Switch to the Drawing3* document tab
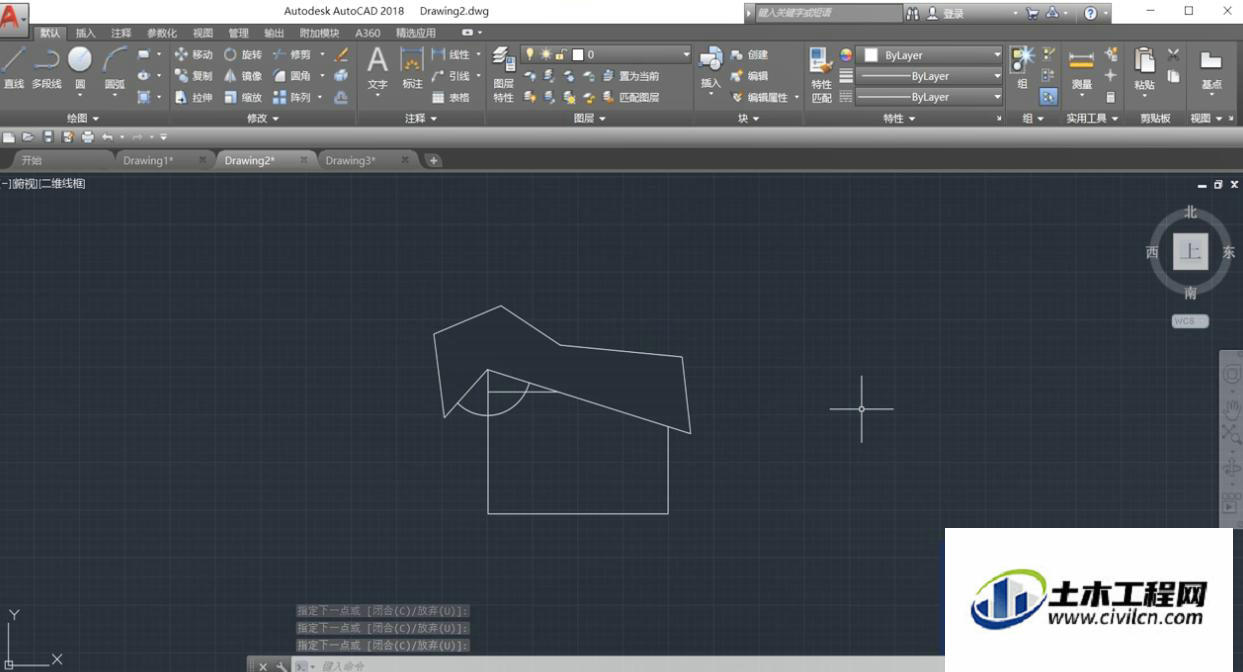 pyautogui.click(x=351, y=160)
